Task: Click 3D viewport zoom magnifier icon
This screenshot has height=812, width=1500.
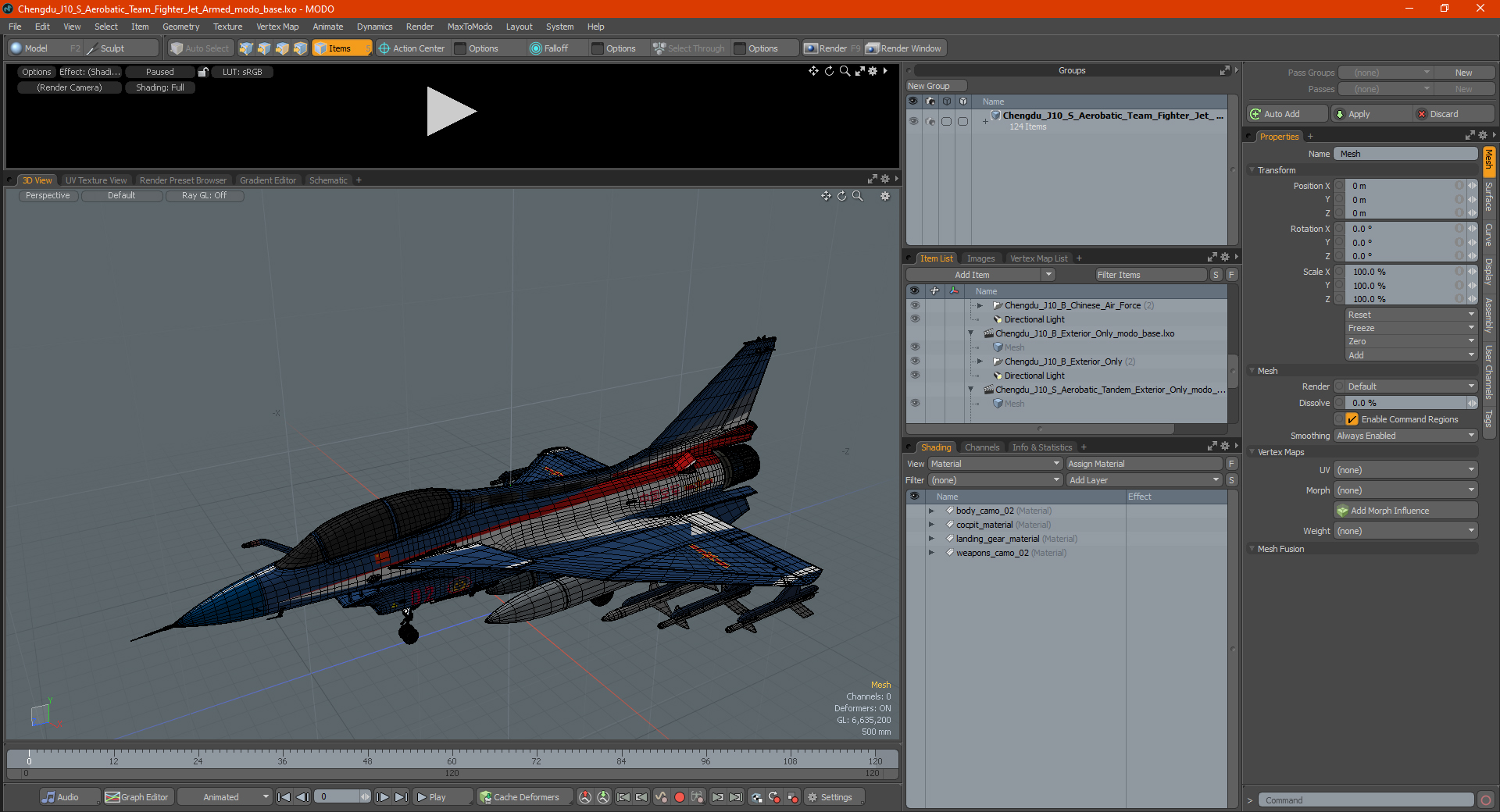Action: pos(857,196)
